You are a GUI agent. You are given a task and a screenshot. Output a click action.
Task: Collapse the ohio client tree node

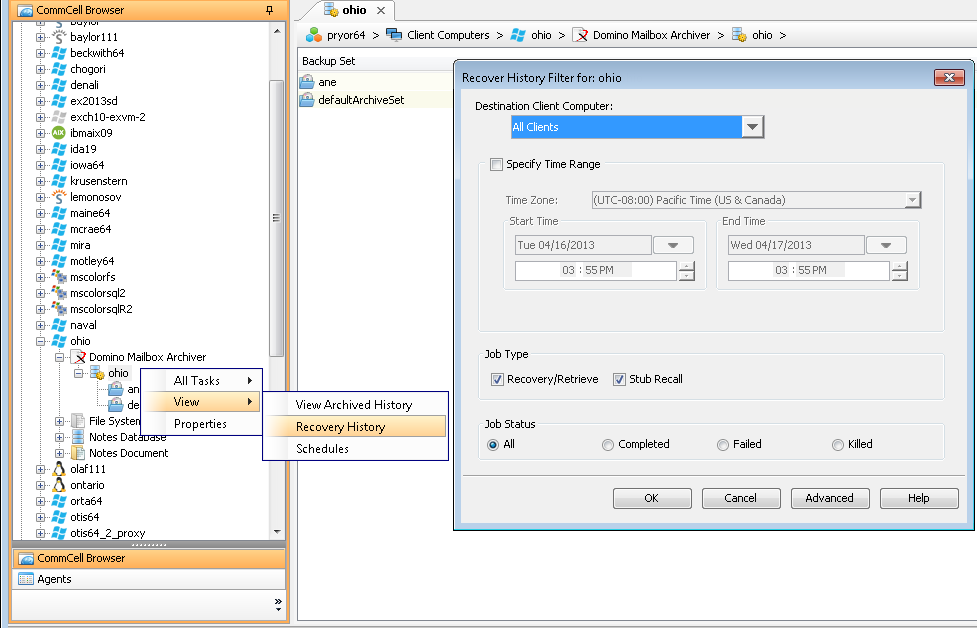pyautogui.click(x=41, y=341)
